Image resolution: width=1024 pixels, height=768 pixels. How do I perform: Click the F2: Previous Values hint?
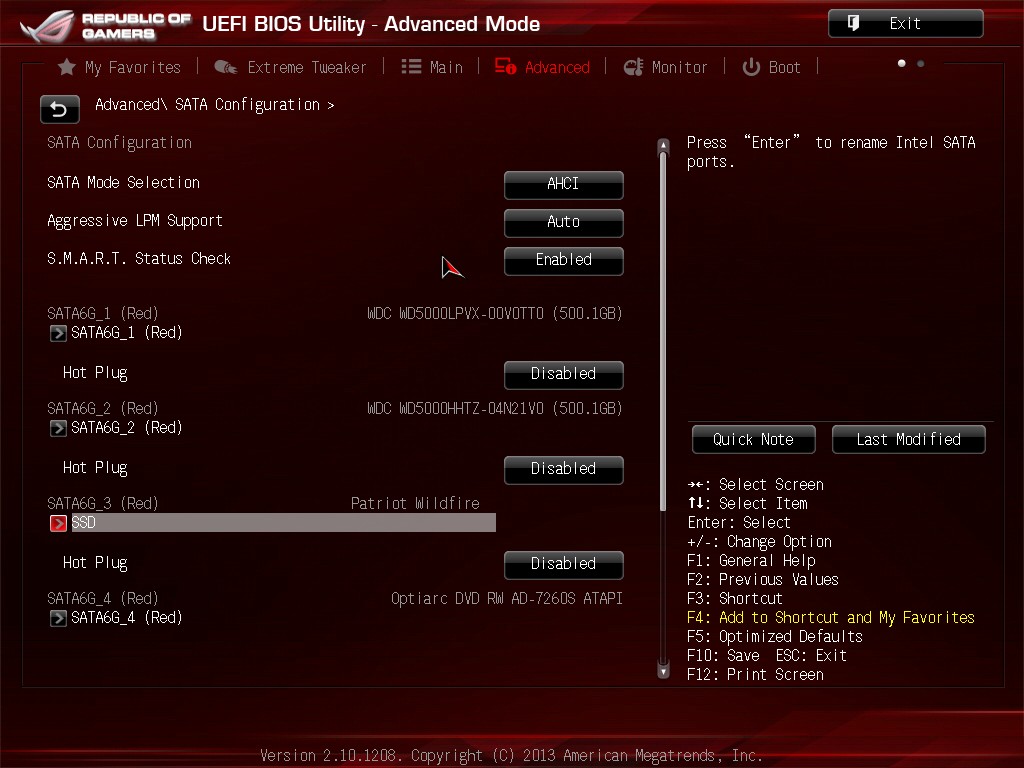(x=763, y=580)
